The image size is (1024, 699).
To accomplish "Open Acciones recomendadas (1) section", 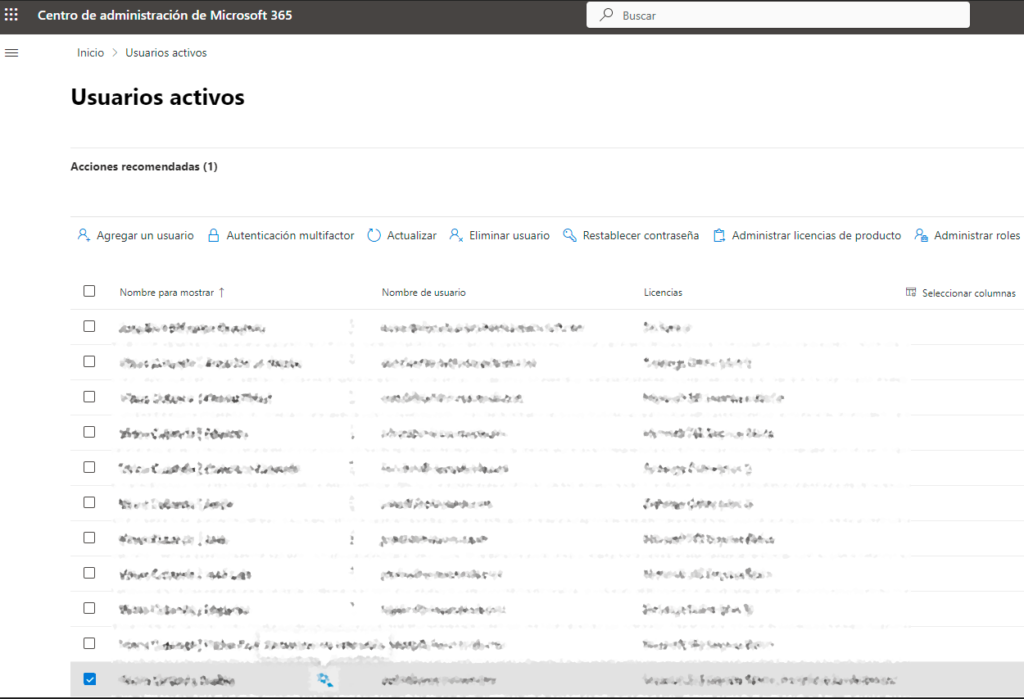I will point(144,167).
